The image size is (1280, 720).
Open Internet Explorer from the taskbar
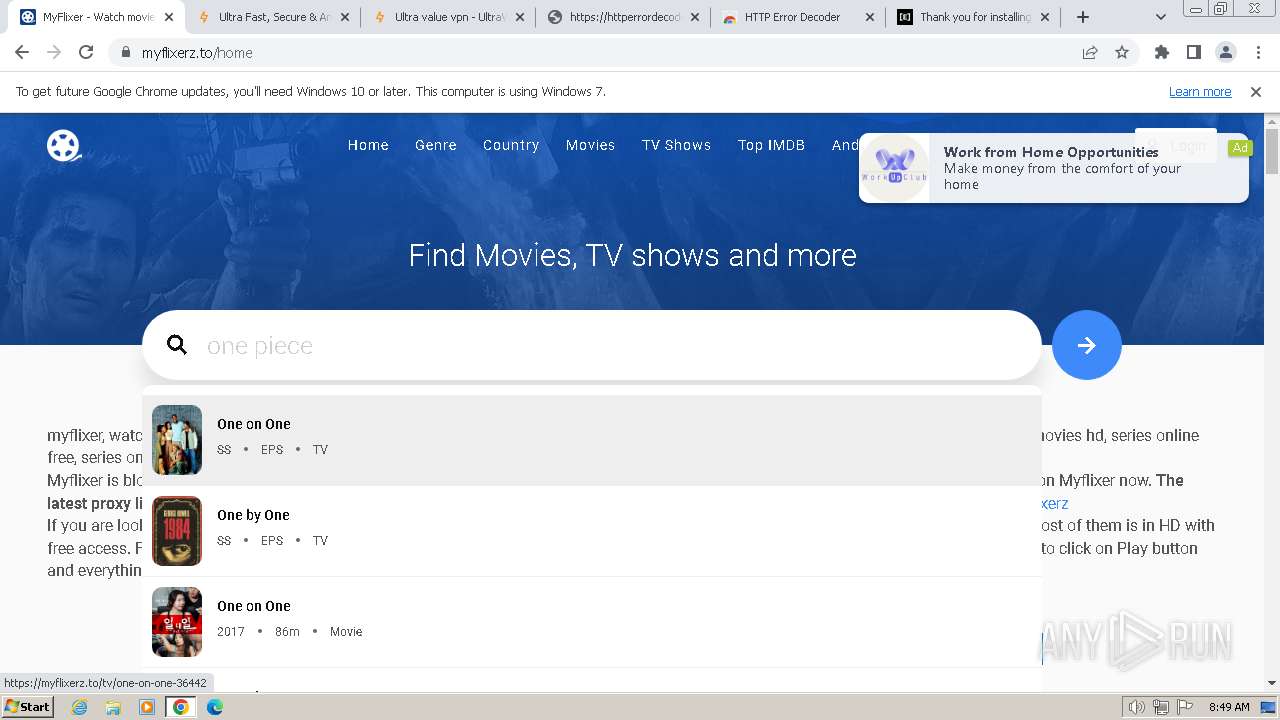(x=80, y=707)
